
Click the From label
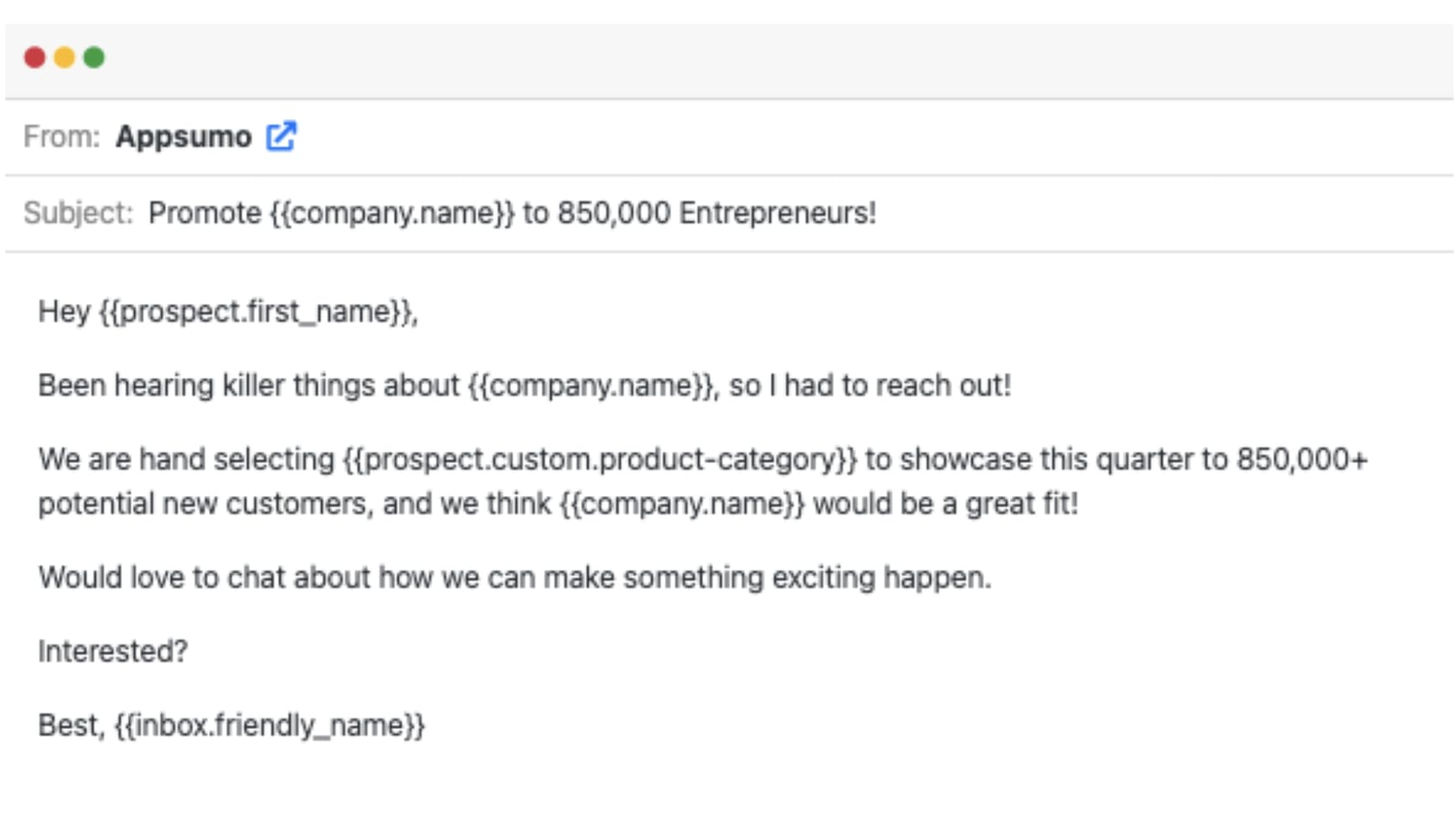(x=60, y=136)
